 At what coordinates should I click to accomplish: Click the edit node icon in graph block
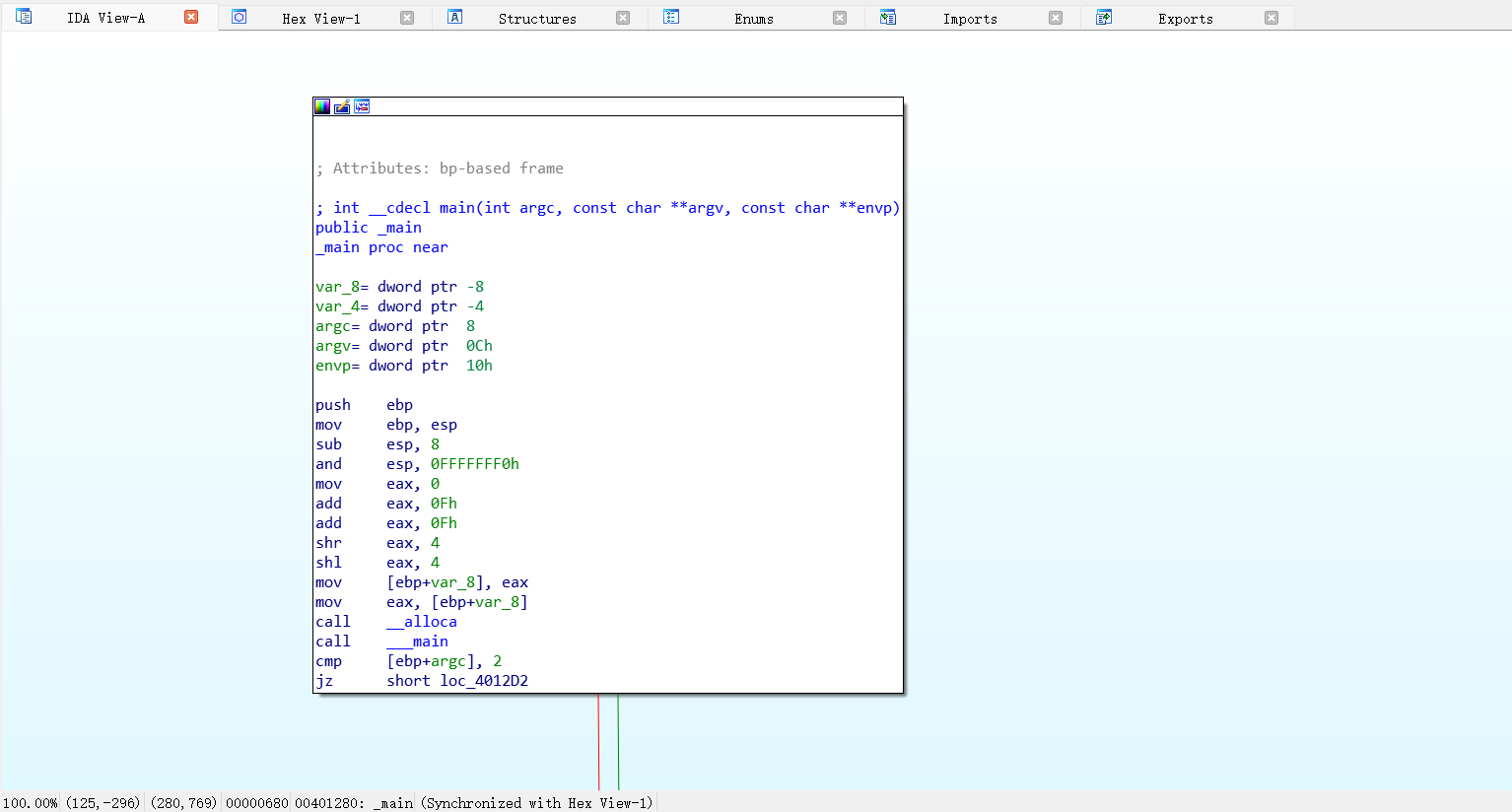point(342,106)
